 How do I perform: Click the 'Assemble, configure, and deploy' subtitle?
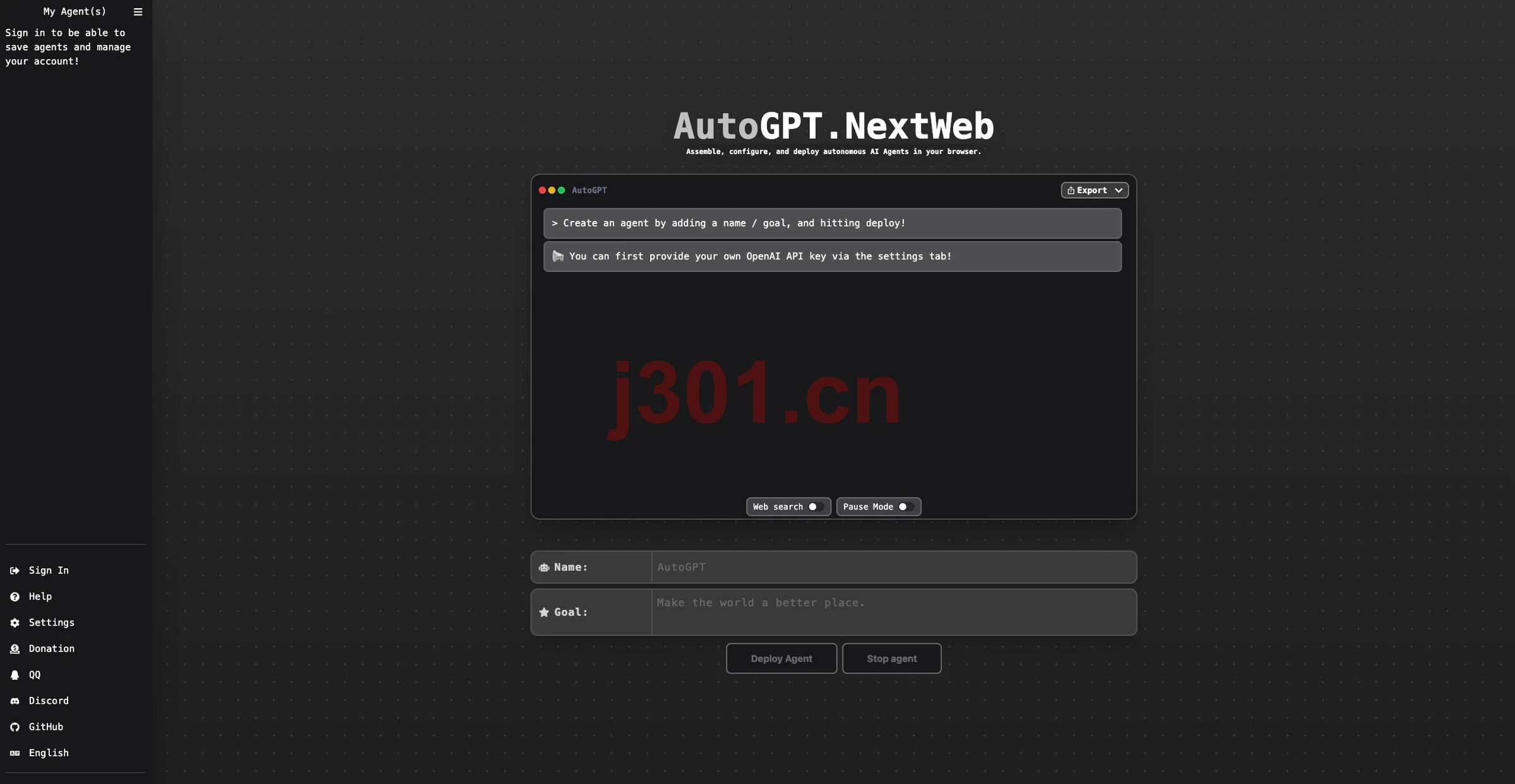click(x=833, y=151)
